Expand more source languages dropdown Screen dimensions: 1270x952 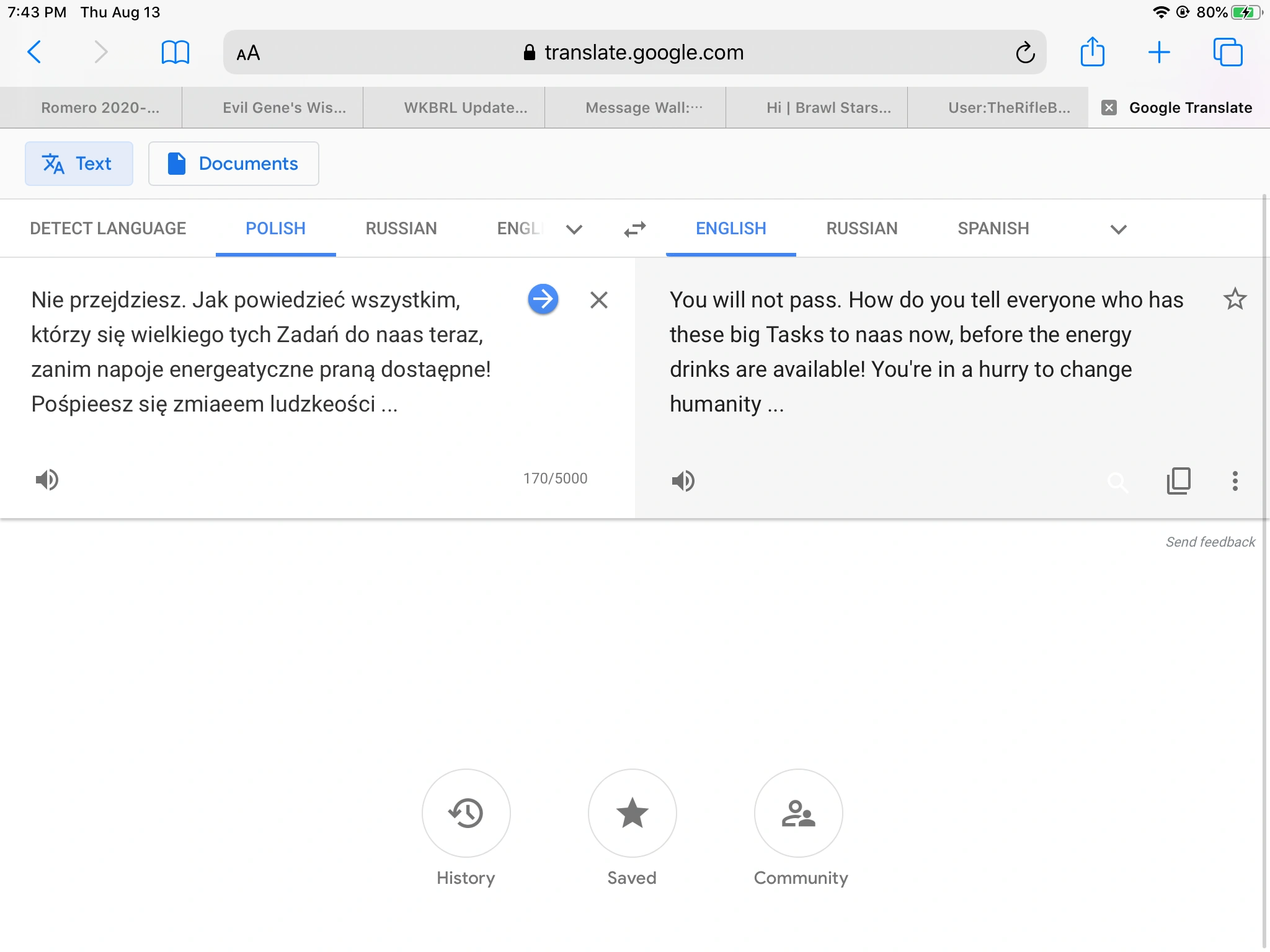pos(574,229)
